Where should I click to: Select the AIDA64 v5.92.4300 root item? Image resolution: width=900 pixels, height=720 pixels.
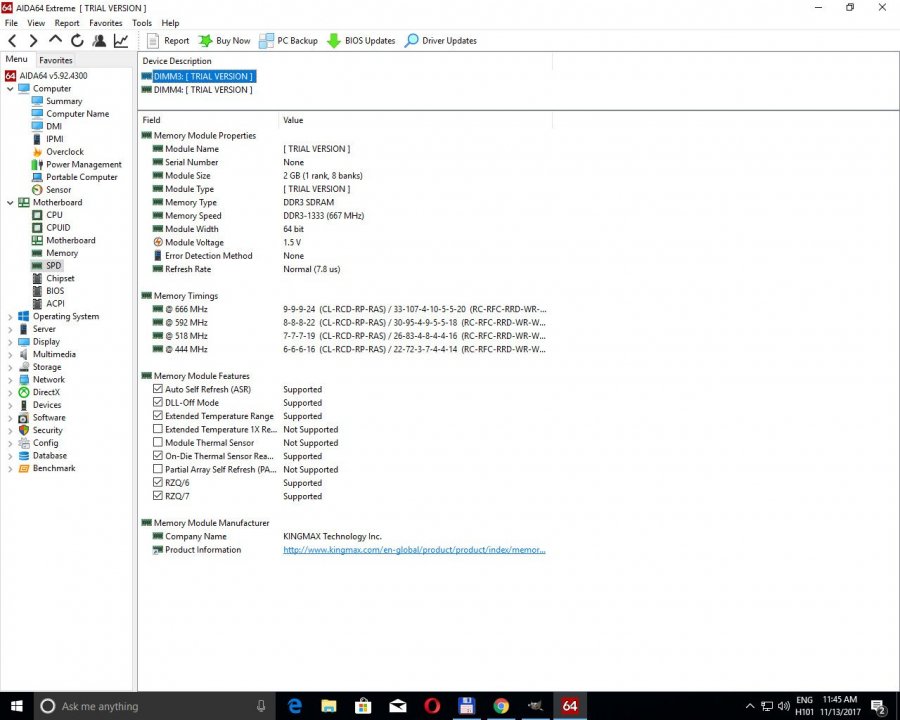tap(53, 76)
